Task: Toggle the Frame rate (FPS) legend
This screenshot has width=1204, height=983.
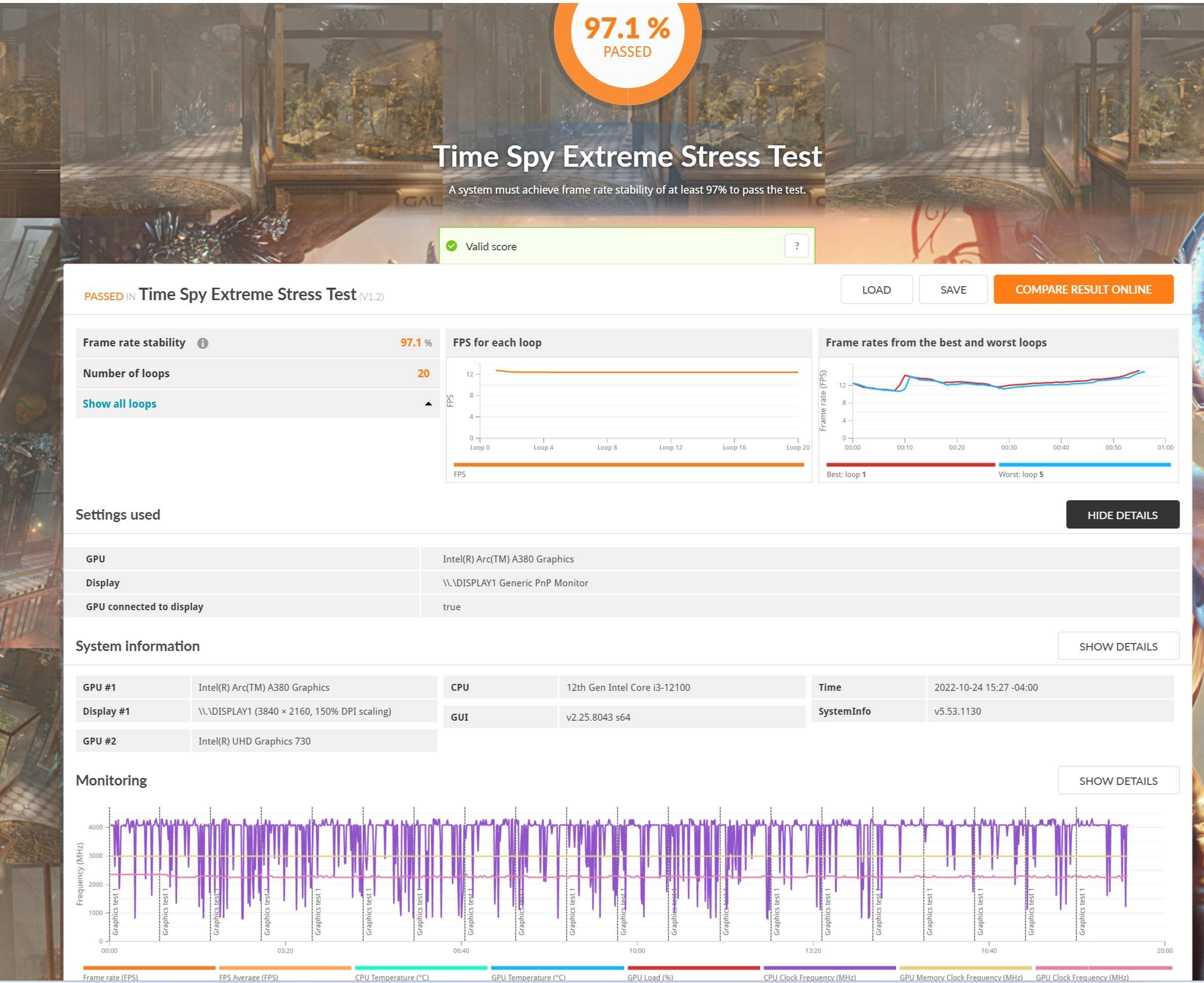Action: [111, 977]
